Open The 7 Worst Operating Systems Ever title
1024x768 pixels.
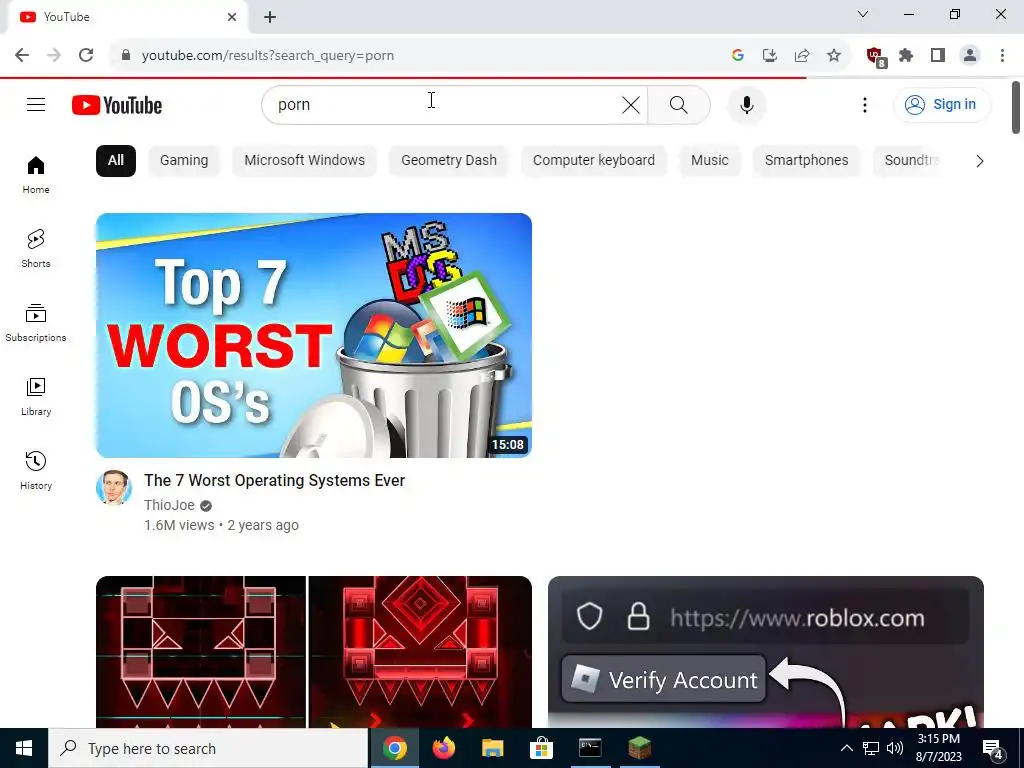pyautogui.click(x=274, y=481)
